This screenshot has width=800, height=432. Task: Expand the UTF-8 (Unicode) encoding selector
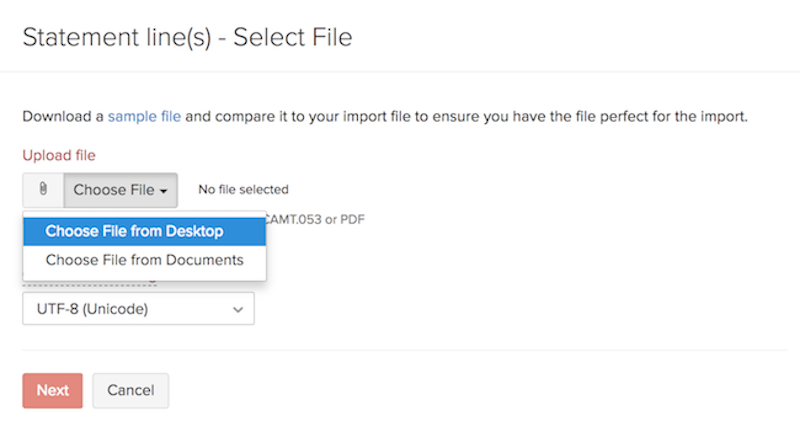[138, 309]
